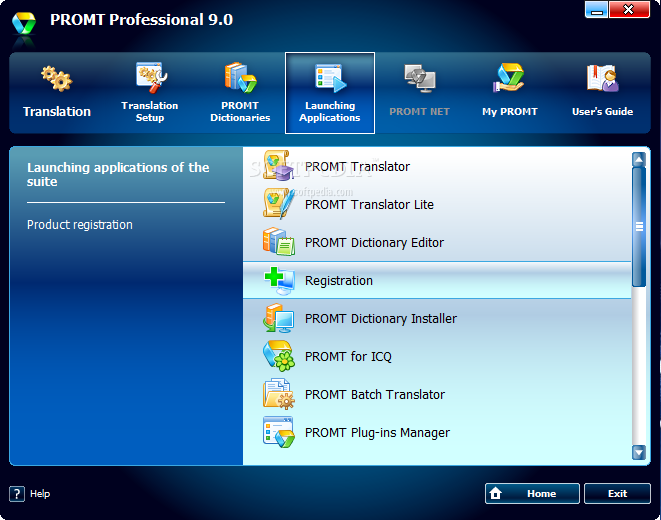Click the application list scrollbar thumb

(639, 227)
